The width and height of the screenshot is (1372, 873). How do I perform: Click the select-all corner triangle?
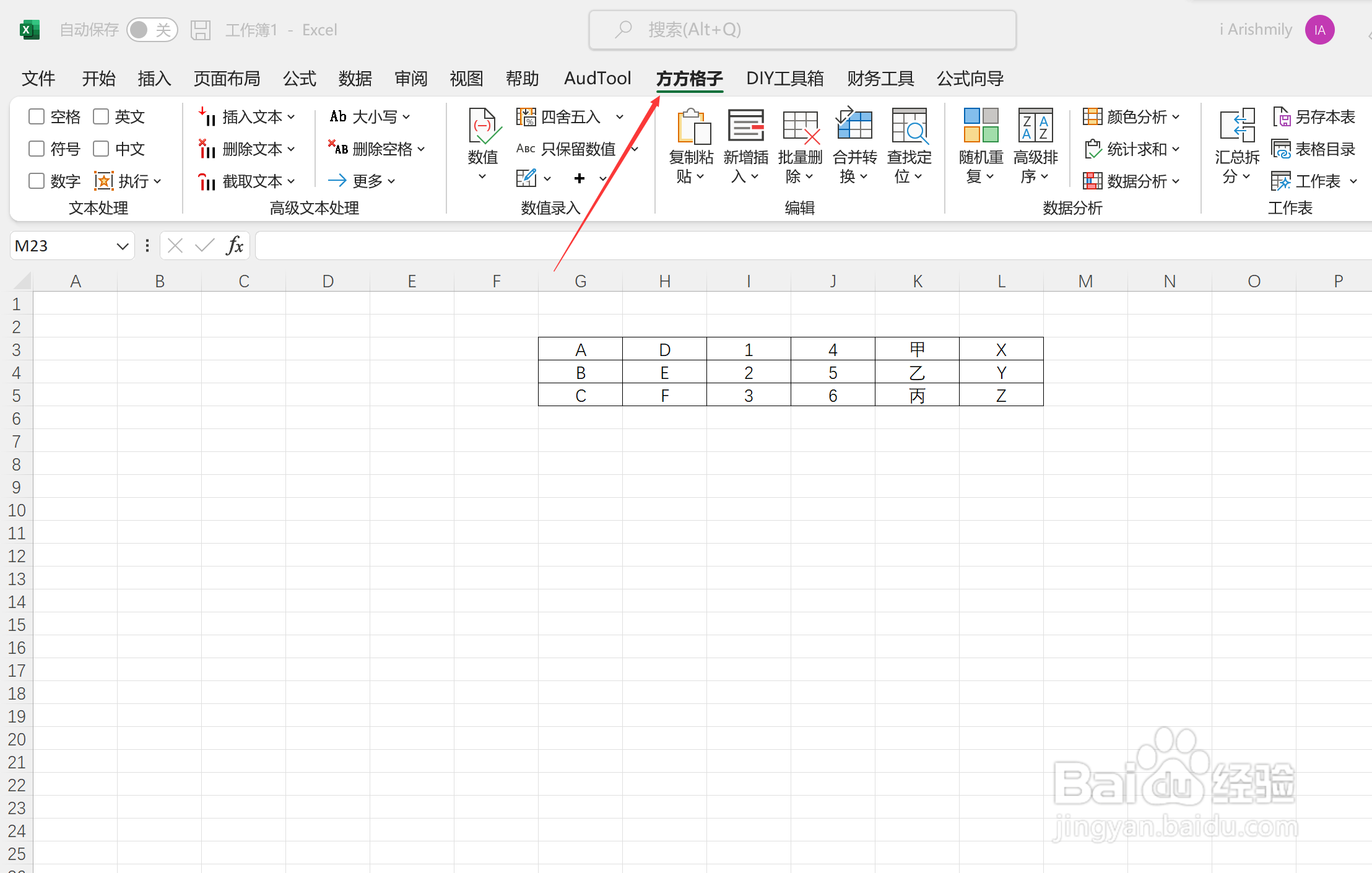[x=22, y=281]
